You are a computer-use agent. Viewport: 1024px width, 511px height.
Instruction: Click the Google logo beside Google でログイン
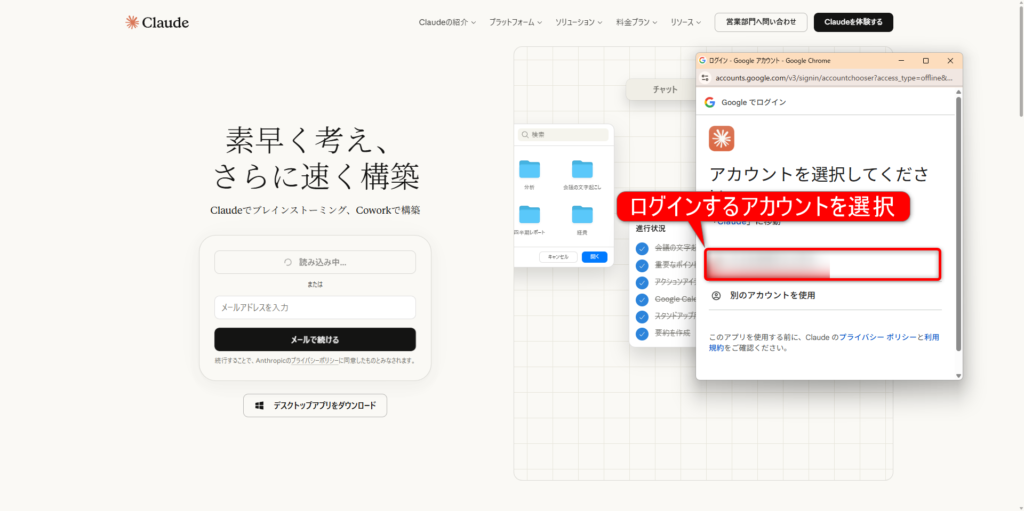tap(709, 102)
